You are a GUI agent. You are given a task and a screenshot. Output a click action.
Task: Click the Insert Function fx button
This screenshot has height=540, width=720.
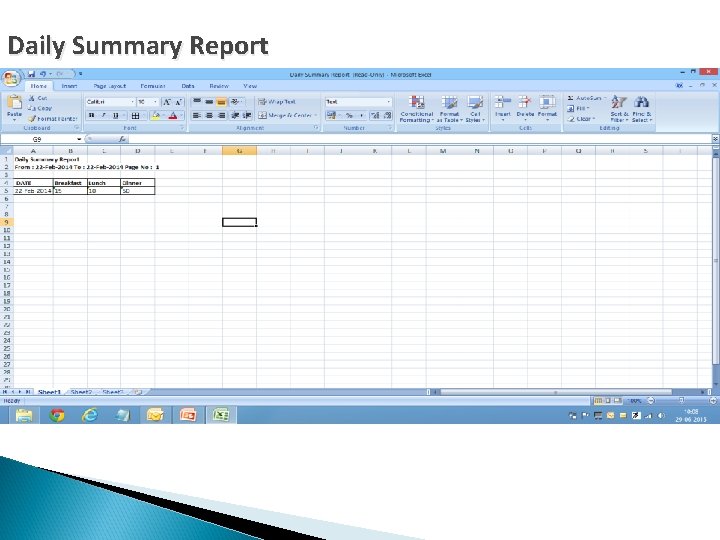[x=122, y=139]
